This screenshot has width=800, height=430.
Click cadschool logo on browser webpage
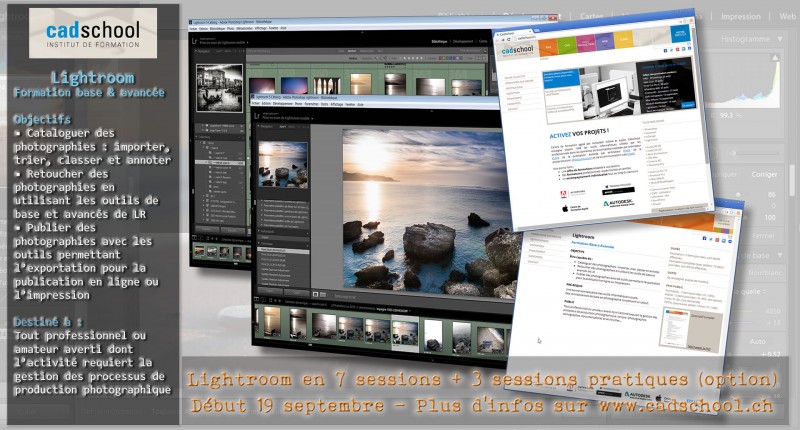(x=517, y=50)
